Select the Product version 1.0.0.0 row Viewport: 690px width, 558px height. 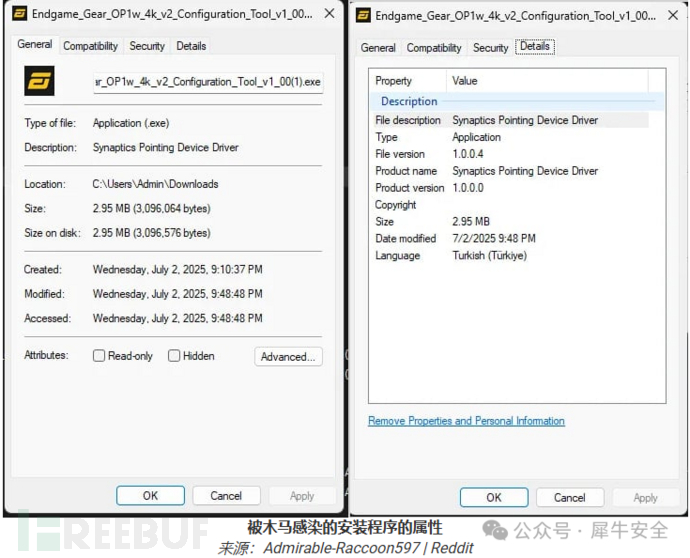pyautogui.click(x=510, y=188)
